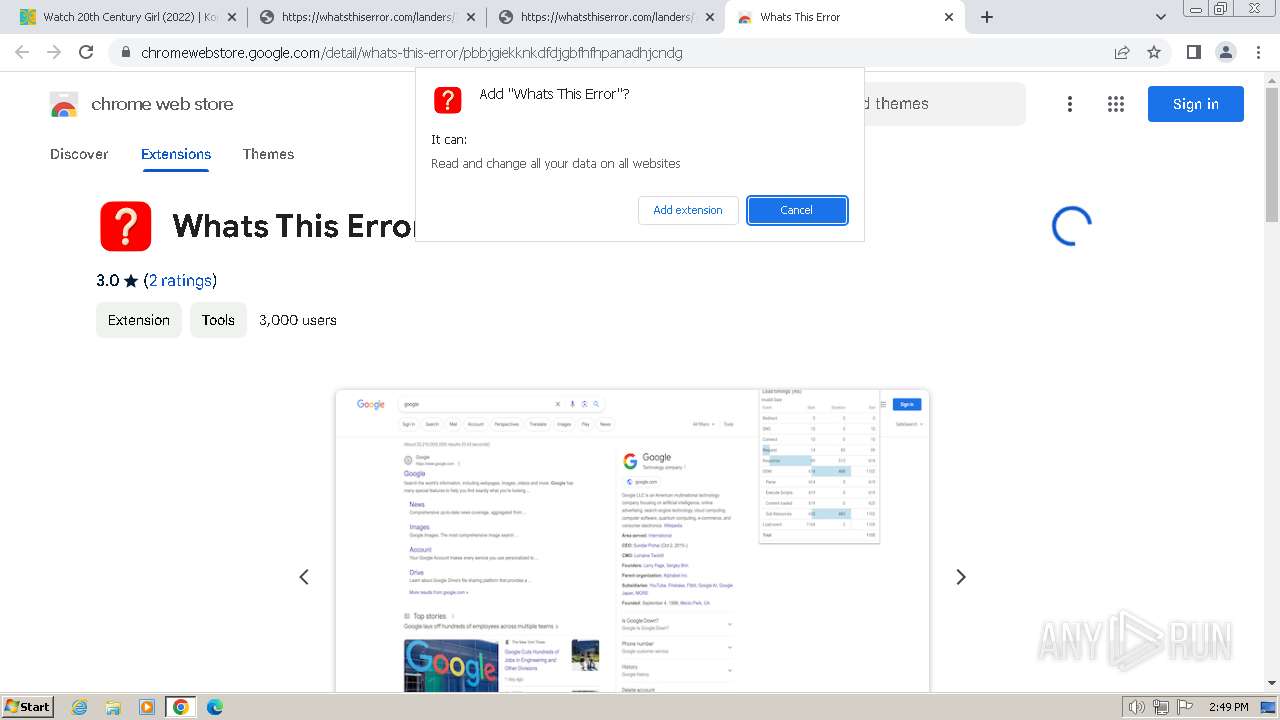Click Chrome icon in taskbar
This screenshot has width=1280, height=720.
(181, 707)
